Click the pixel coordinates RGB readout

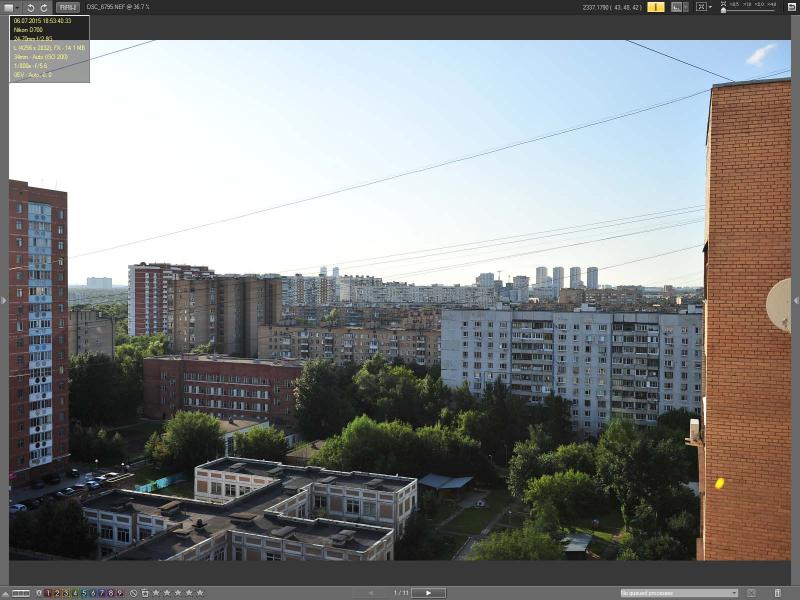point(612,7)
